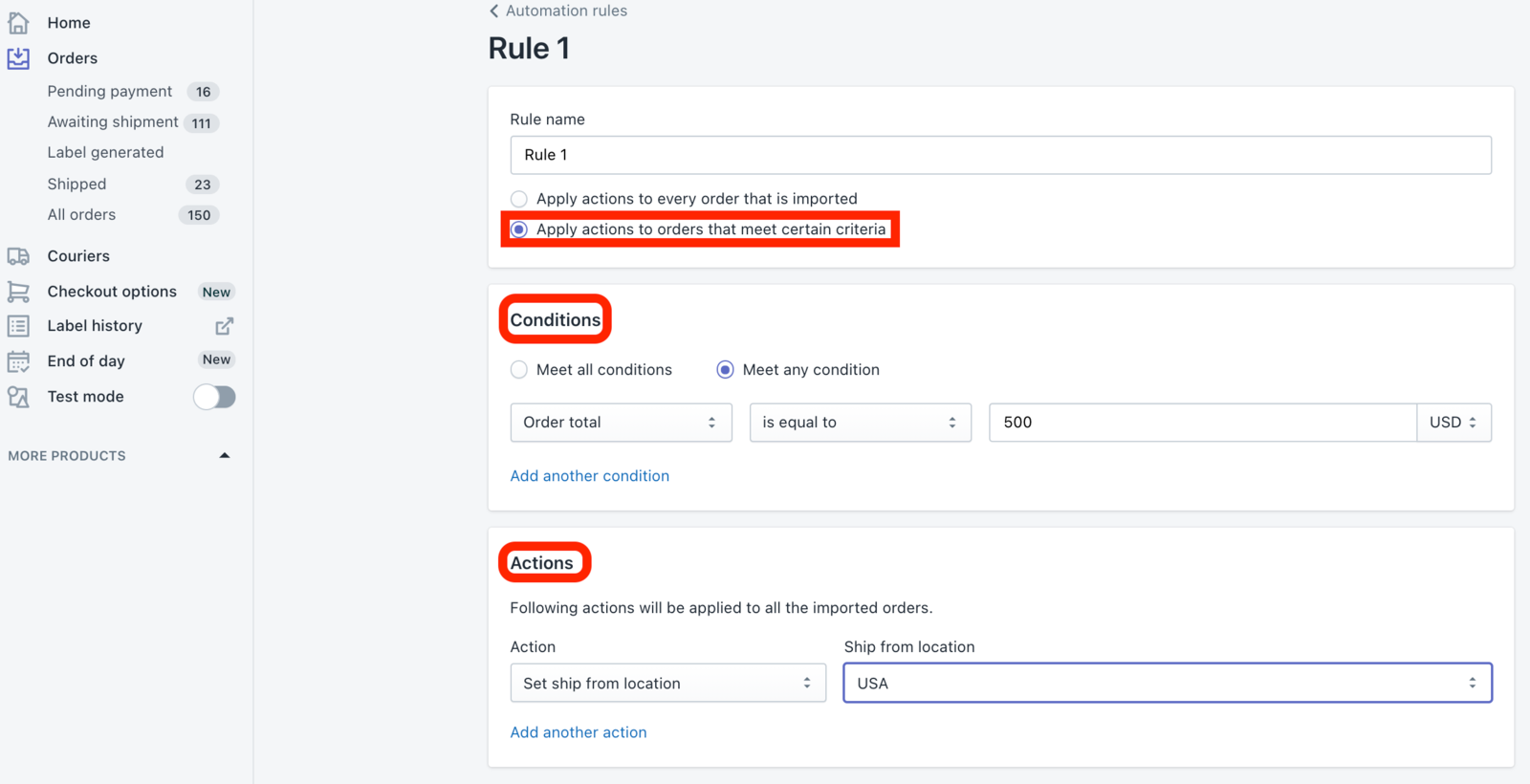
Task: Click the Couriers truck icon
Action: coord(18,256)
